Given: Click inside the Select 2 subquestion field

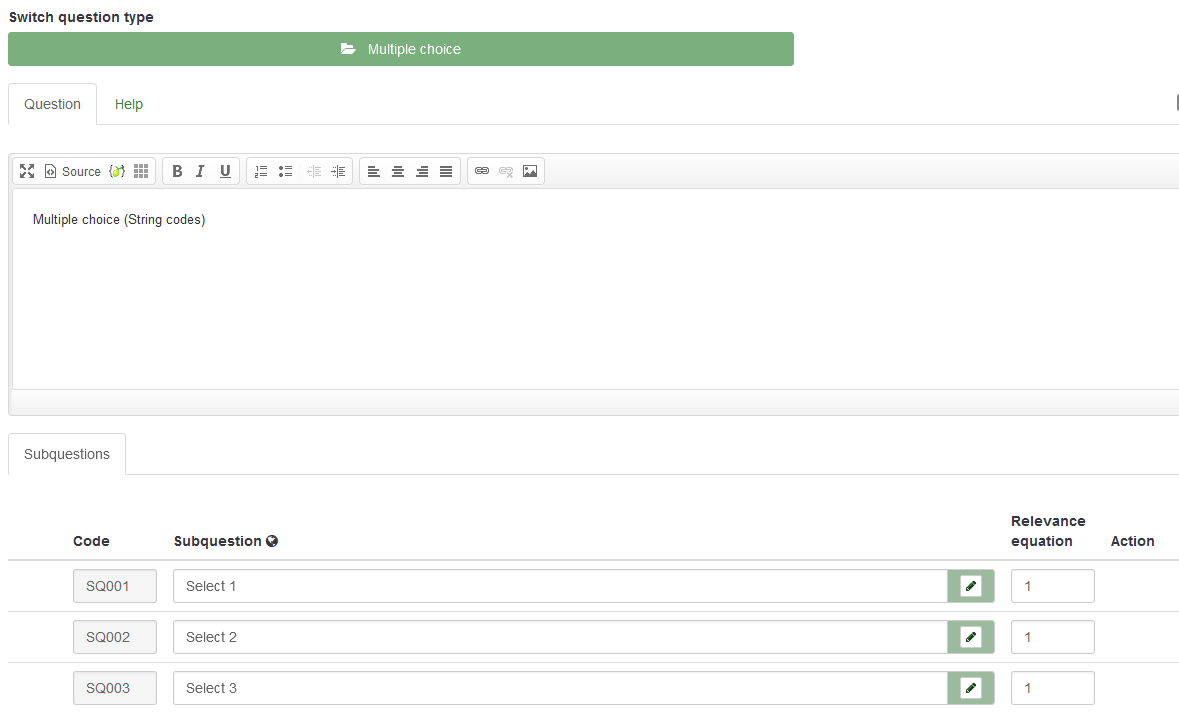Looking at the screenshot, I should point(550,637).
